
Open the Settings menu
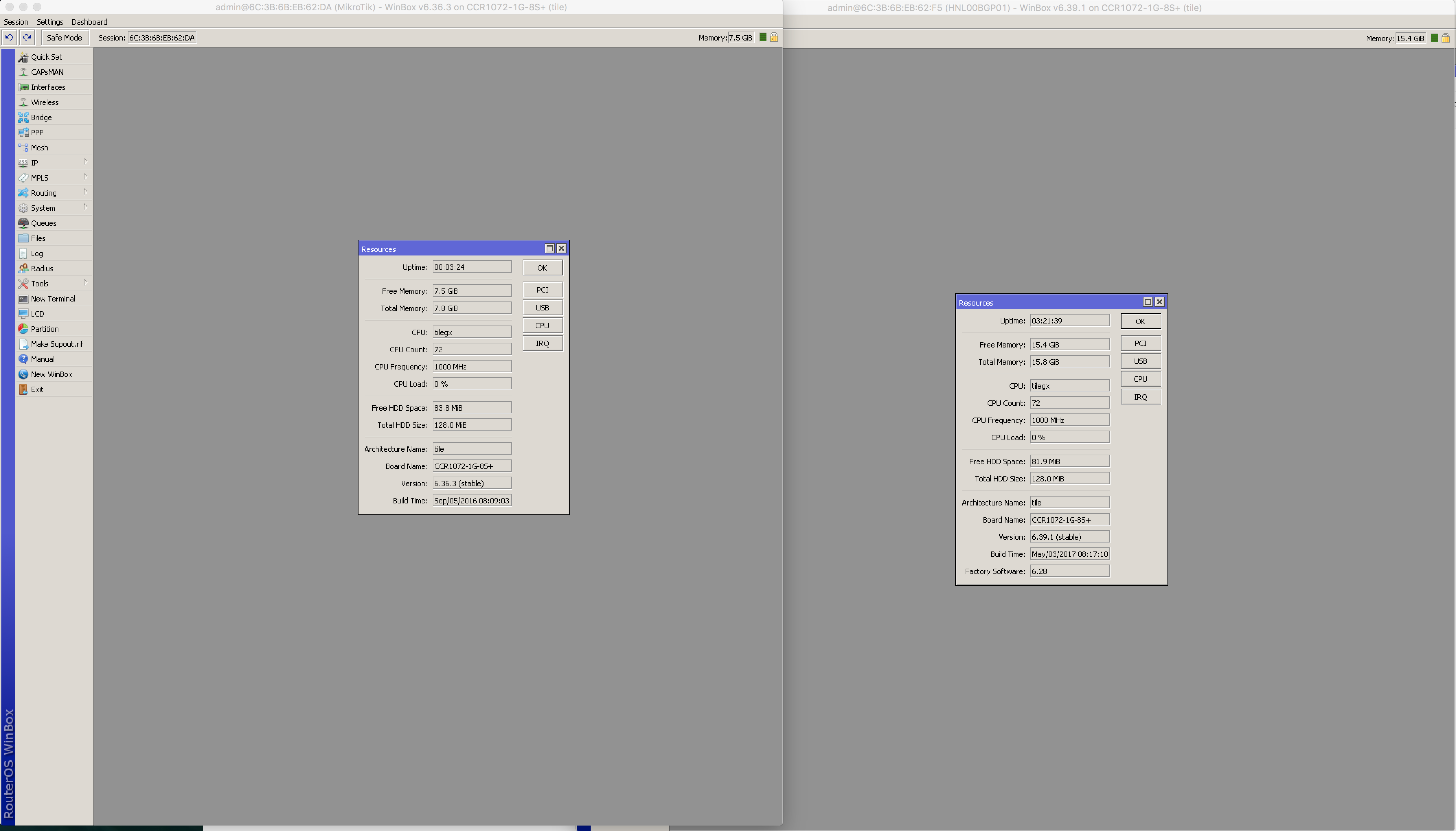tap(50, 22)
